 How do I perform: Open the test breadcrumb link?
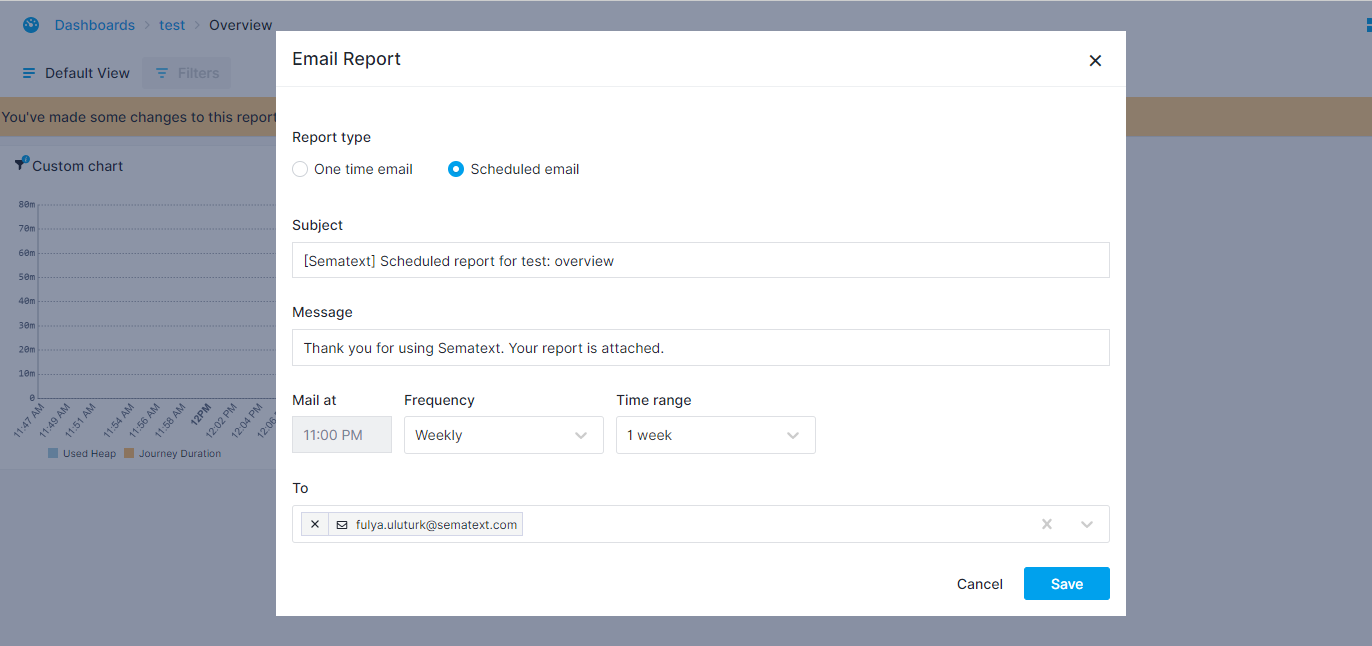pyautogui.click(x=172, y=25)
